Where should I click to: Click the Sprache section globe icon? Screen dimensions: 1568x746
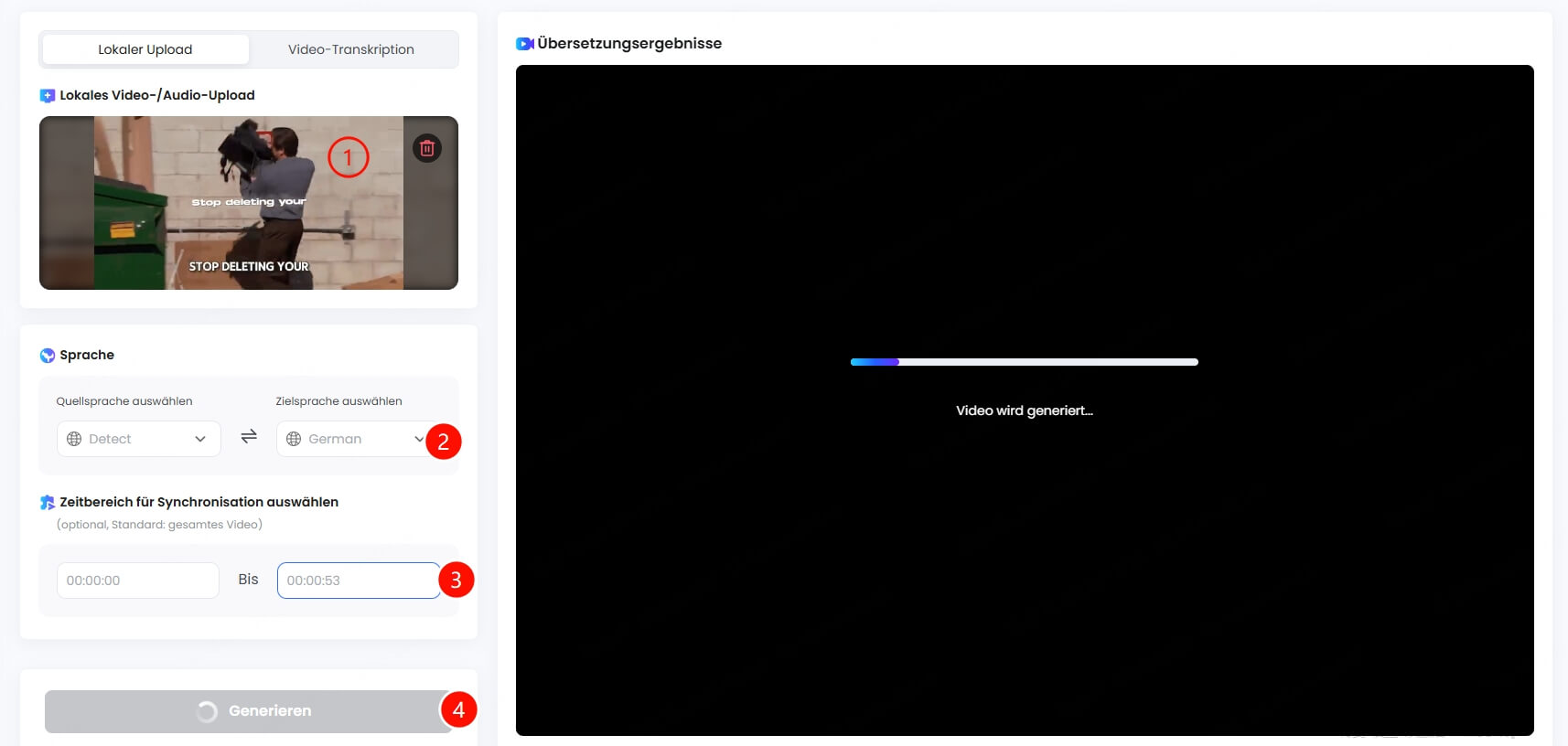[x=48, y=356]
